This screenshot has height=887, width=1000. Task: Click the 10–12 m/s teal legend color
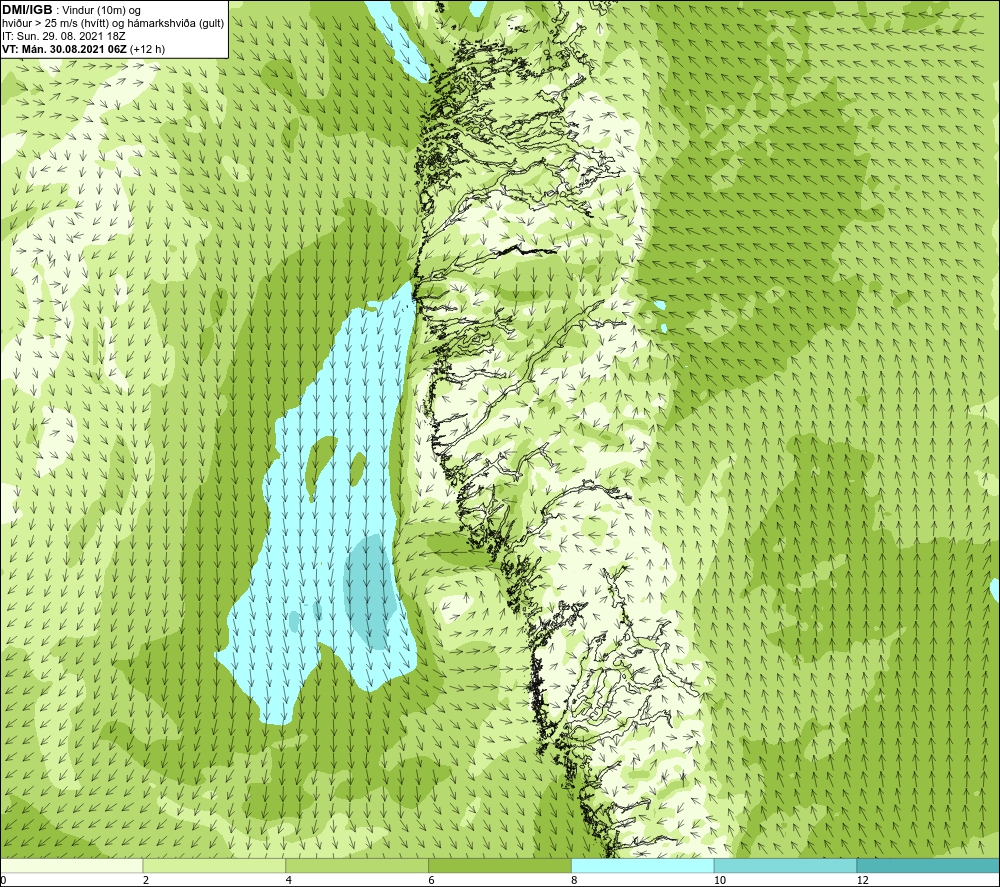[786, 865]
